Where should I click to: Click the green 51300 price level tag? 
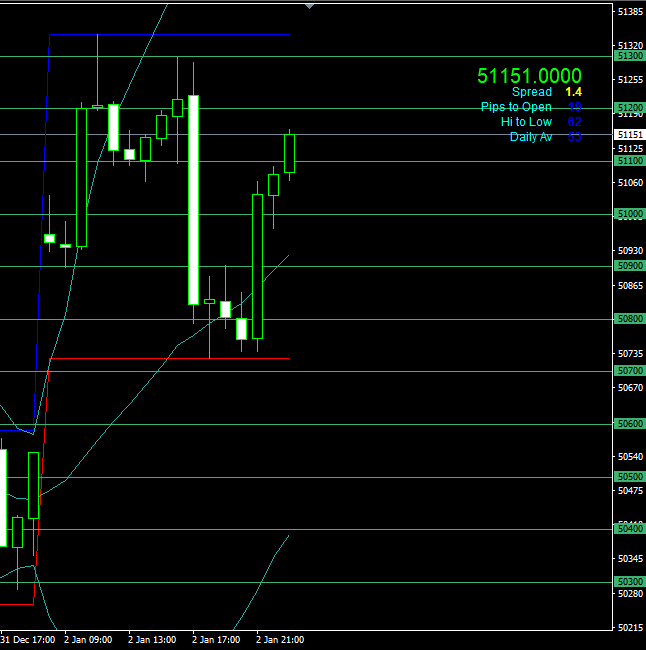(x=630, y=56)
